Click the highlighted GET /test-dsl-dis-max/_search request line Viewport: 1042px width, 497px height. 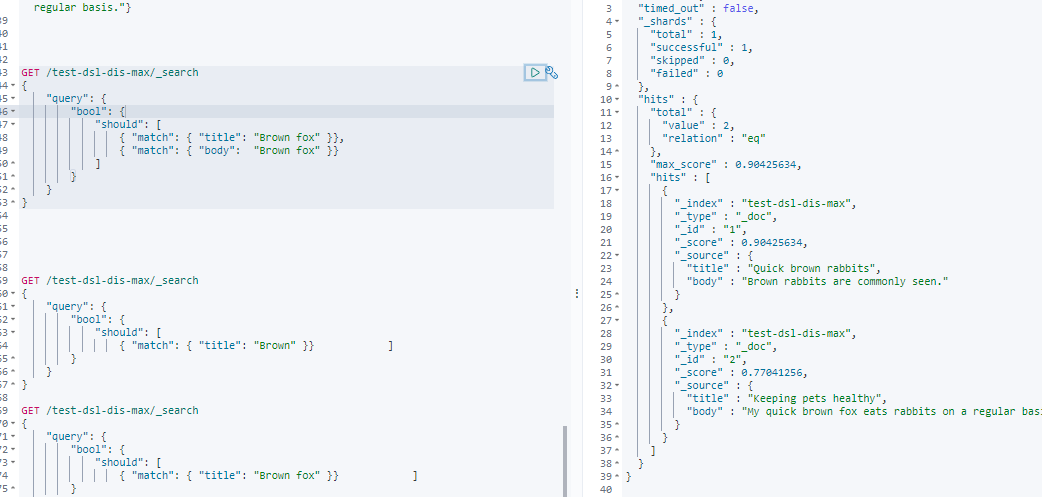point(110,72)
